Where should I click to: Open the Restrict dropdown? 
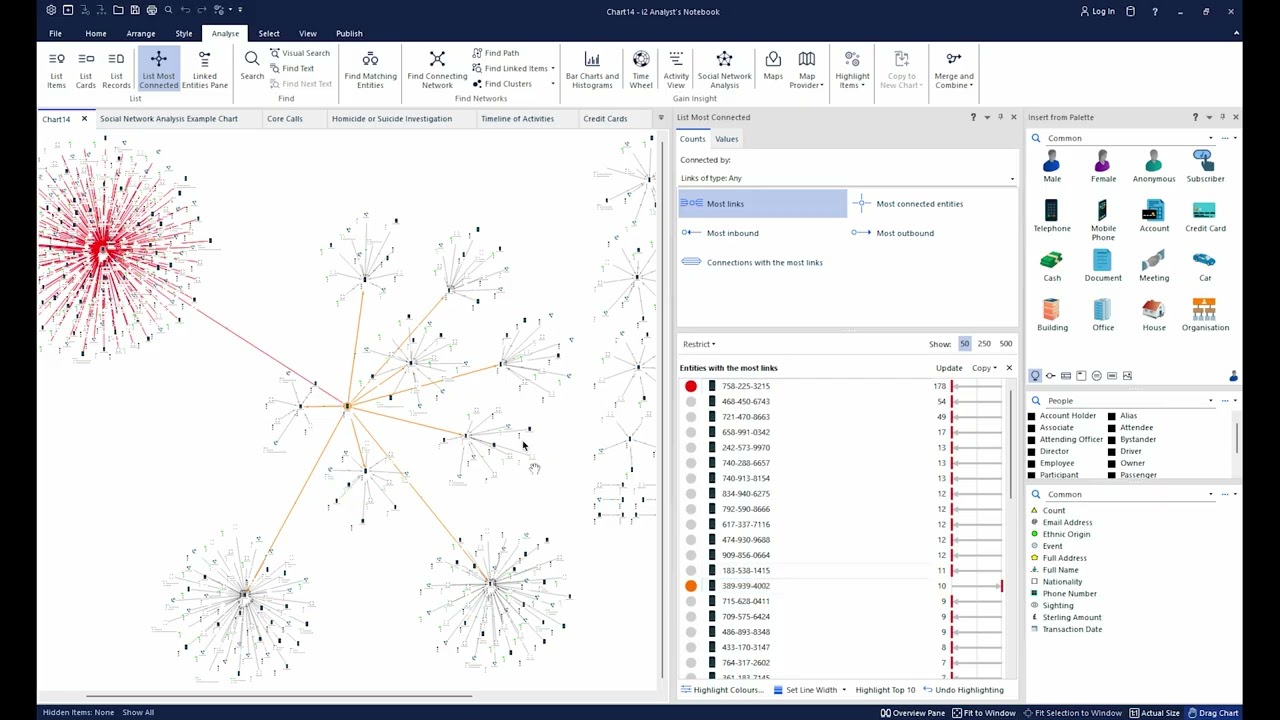pos(699,344)
